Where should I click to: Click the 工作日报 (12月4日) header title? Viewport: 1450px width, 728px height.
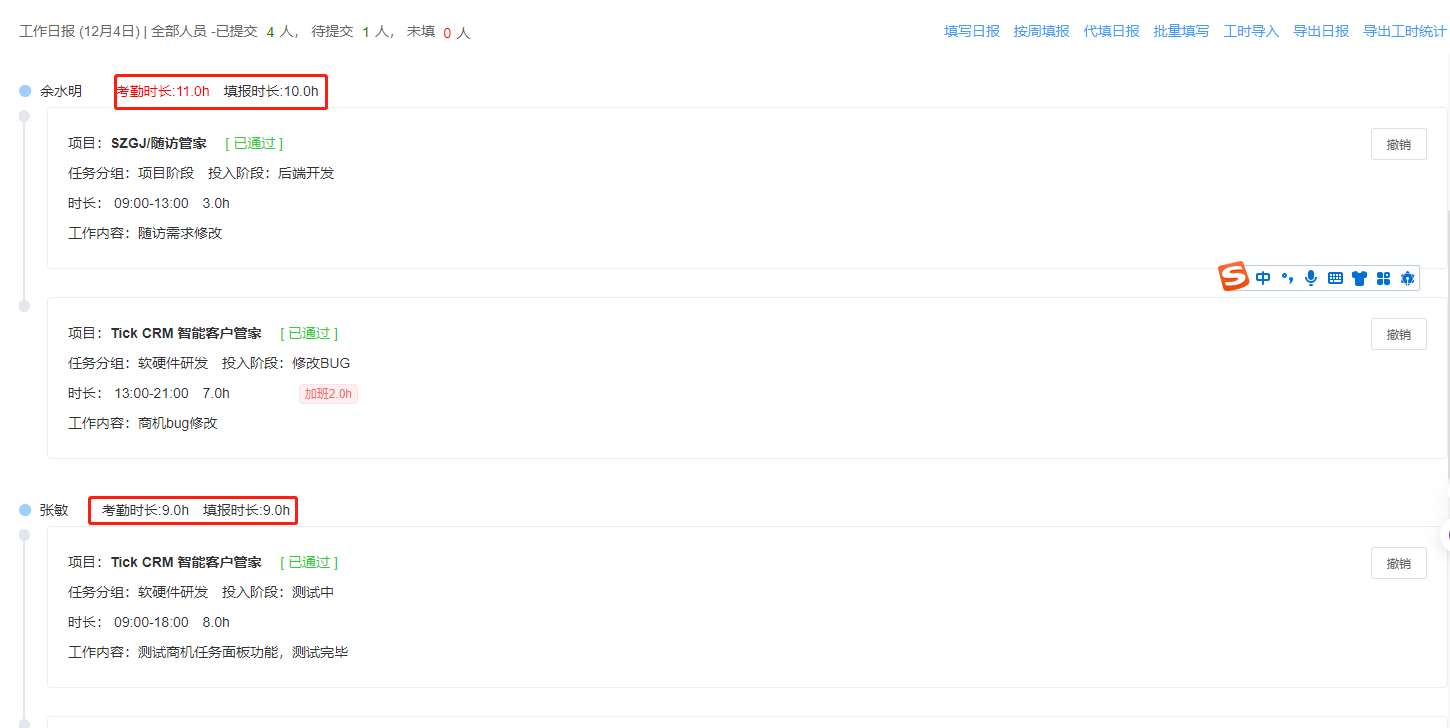79,32
